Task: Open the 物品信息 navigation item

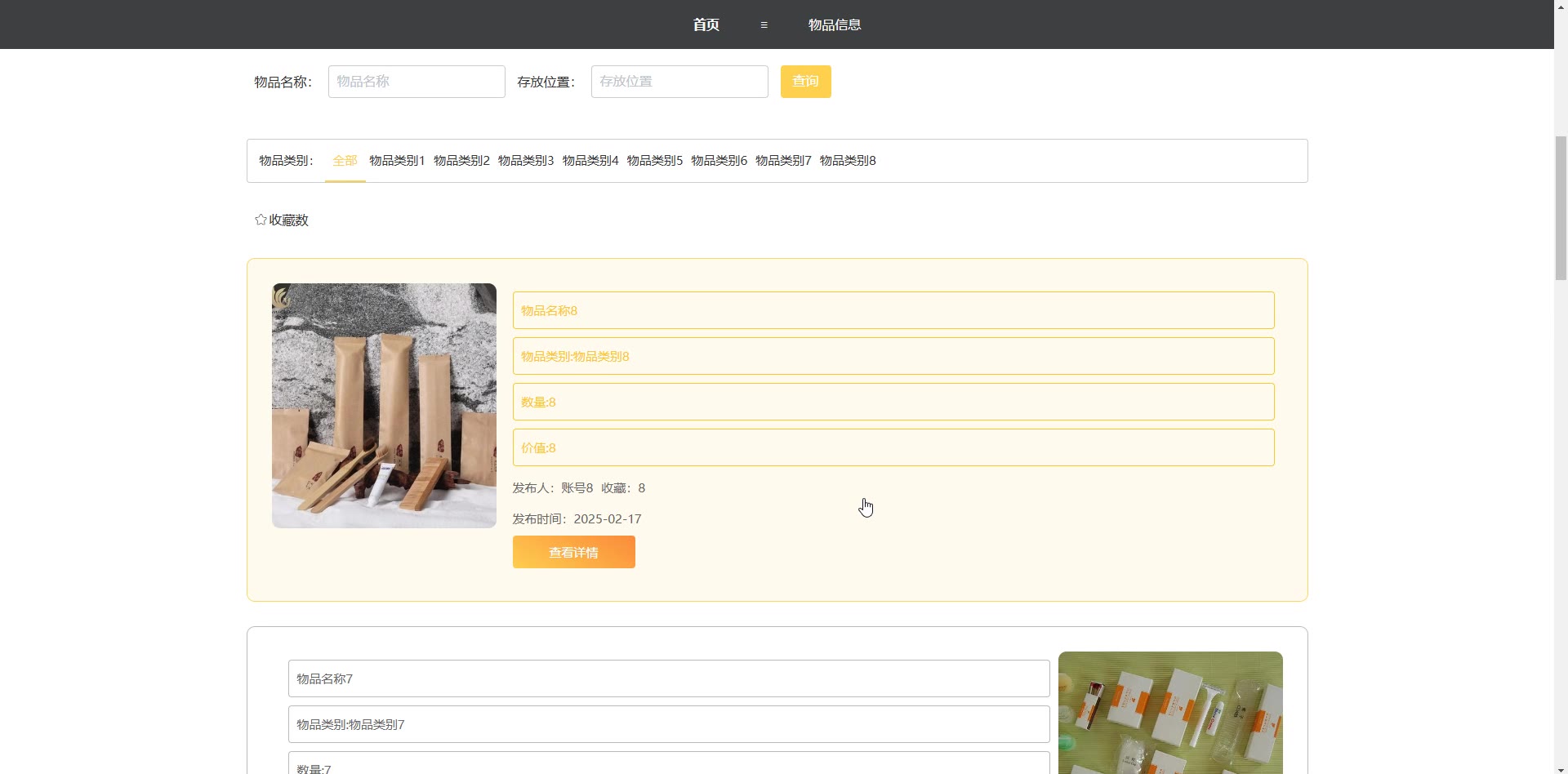Action: 834,24
